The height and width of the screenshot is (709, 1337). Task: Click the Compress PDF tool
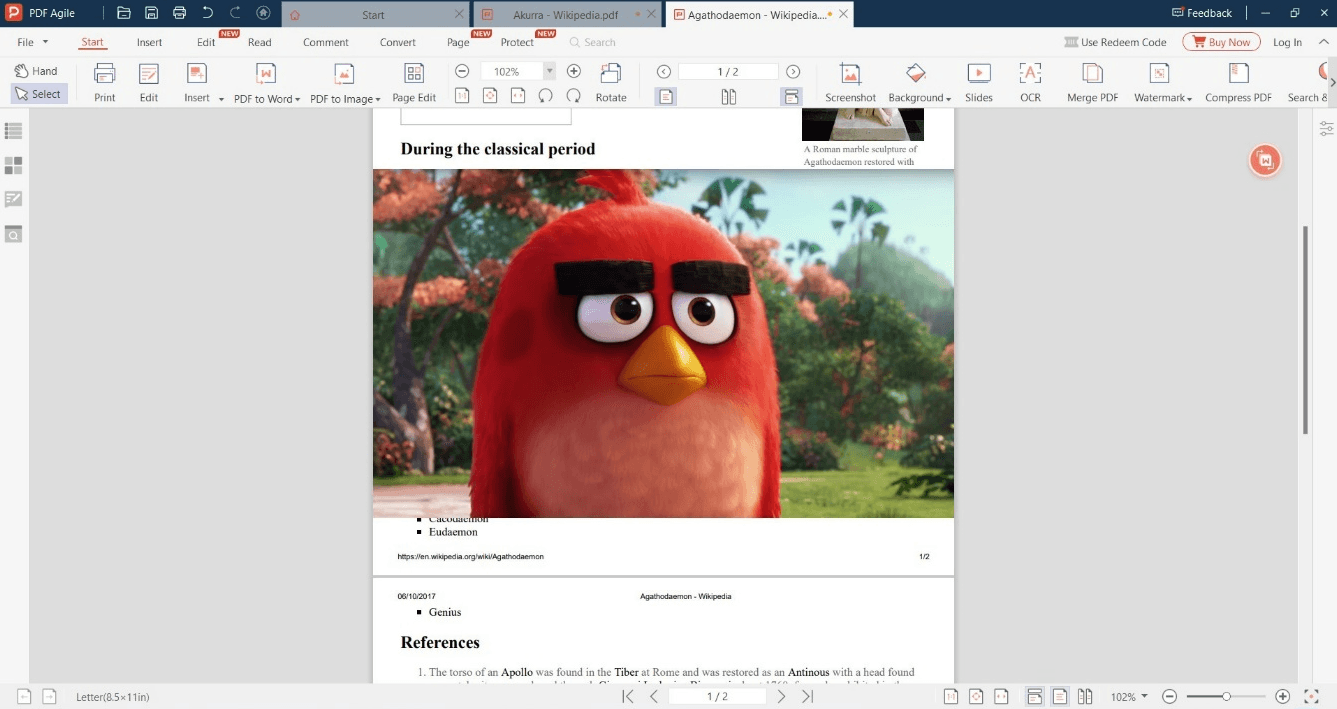1238,82
